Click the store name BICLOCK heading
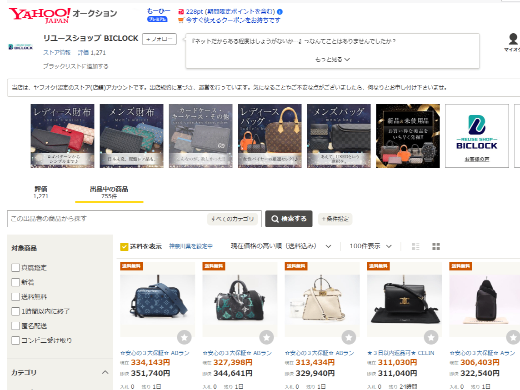Screen dimensions: 520x390 (x=91, y=38)
